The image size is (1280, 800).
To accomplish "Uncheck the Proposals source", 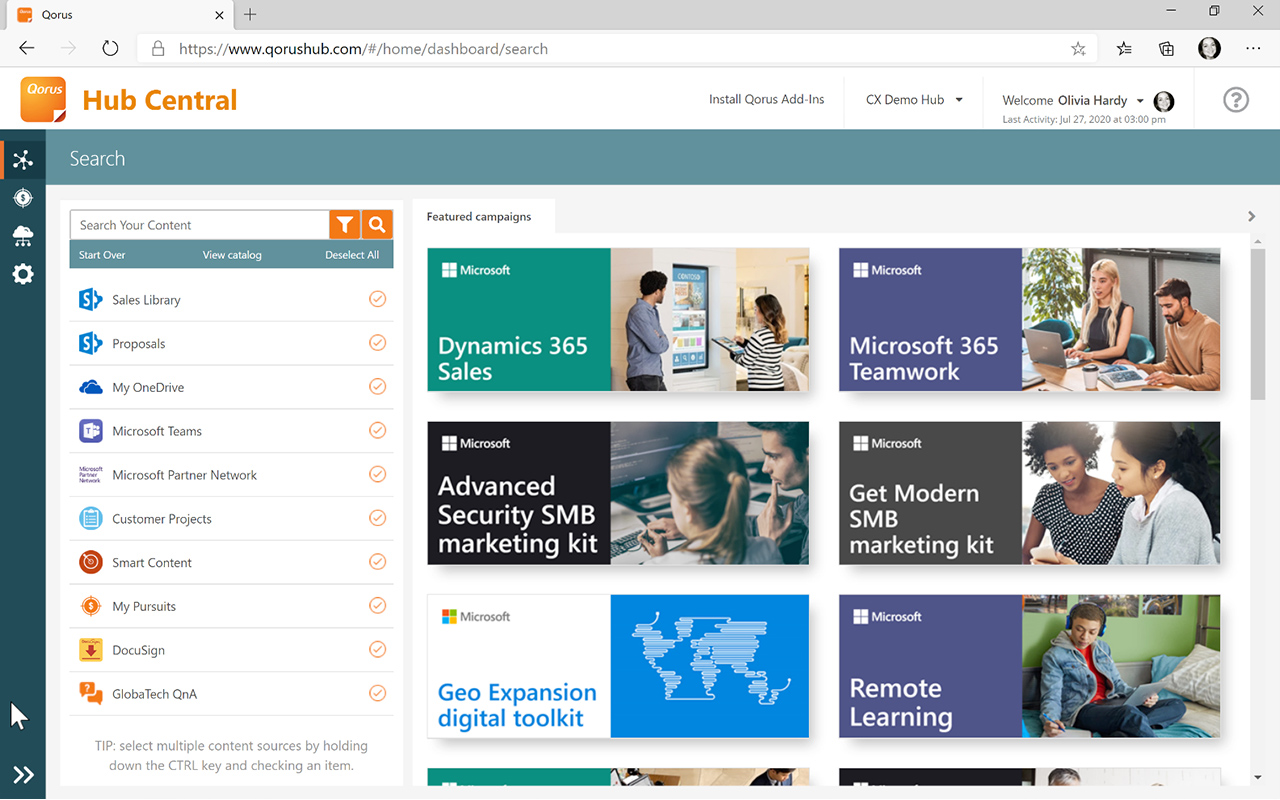I will [x=377, y=343].
